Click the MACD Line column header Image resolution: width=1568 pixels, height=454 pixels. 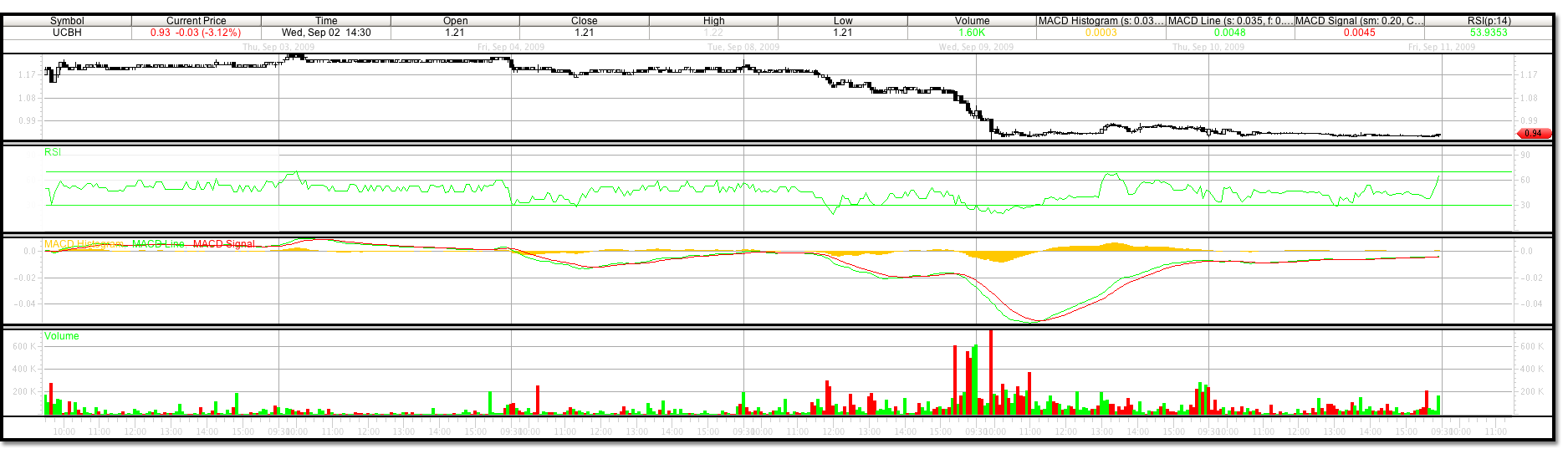coord(1230,21)
